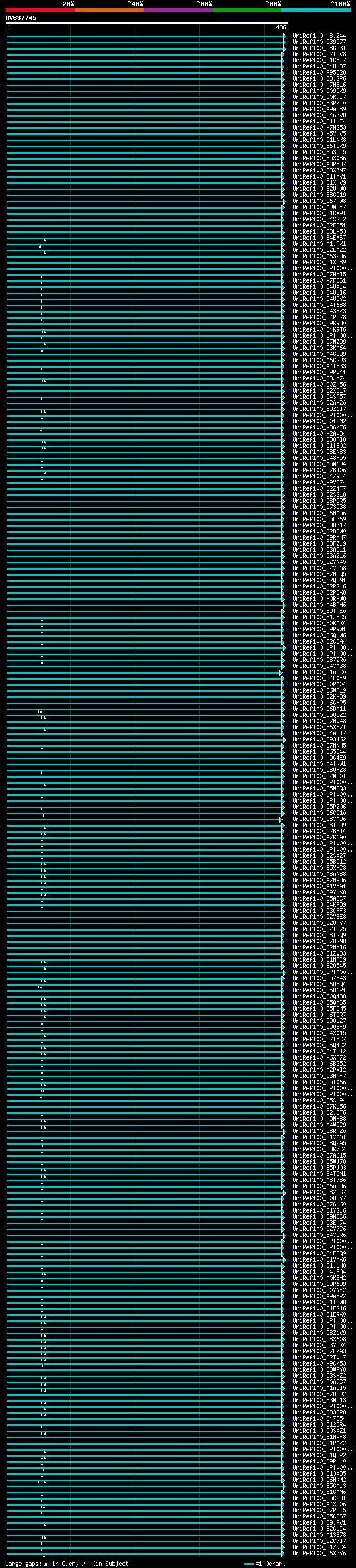Select hit label UniRef100_C6X3Y6
This screenshot has height=1568, width=356.
[319, 1553]
